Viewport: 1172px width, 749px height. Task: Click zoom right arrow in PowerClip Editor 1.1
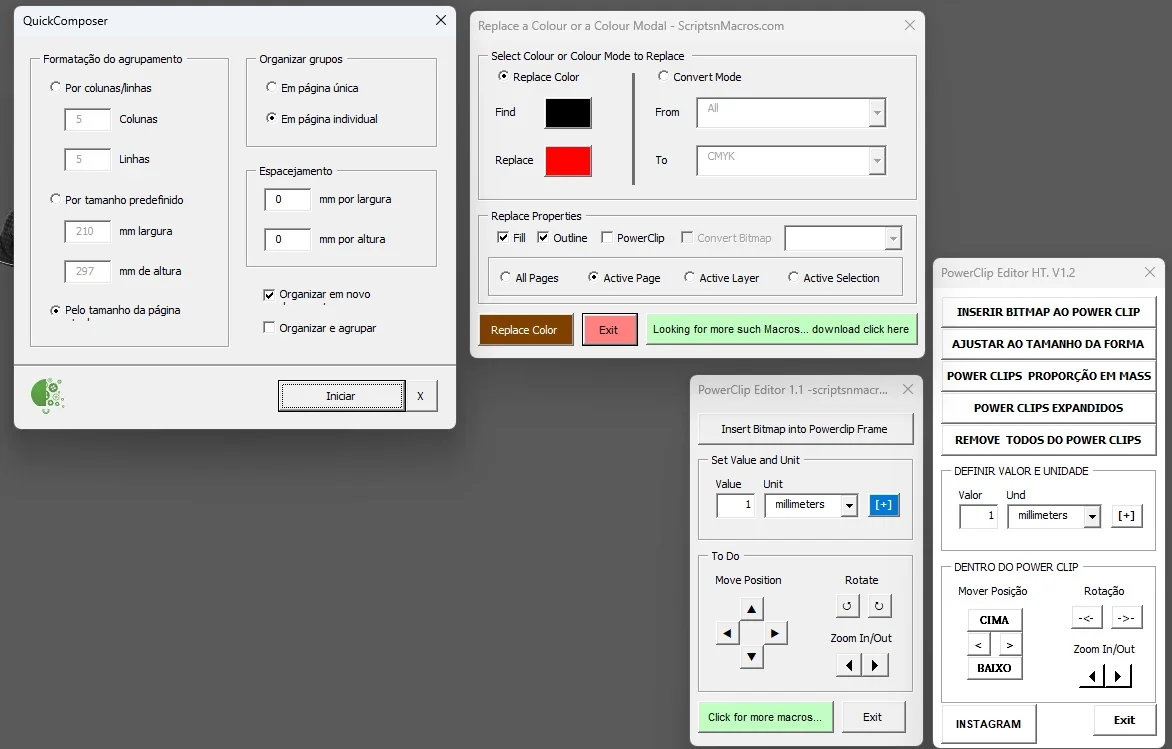875,665
